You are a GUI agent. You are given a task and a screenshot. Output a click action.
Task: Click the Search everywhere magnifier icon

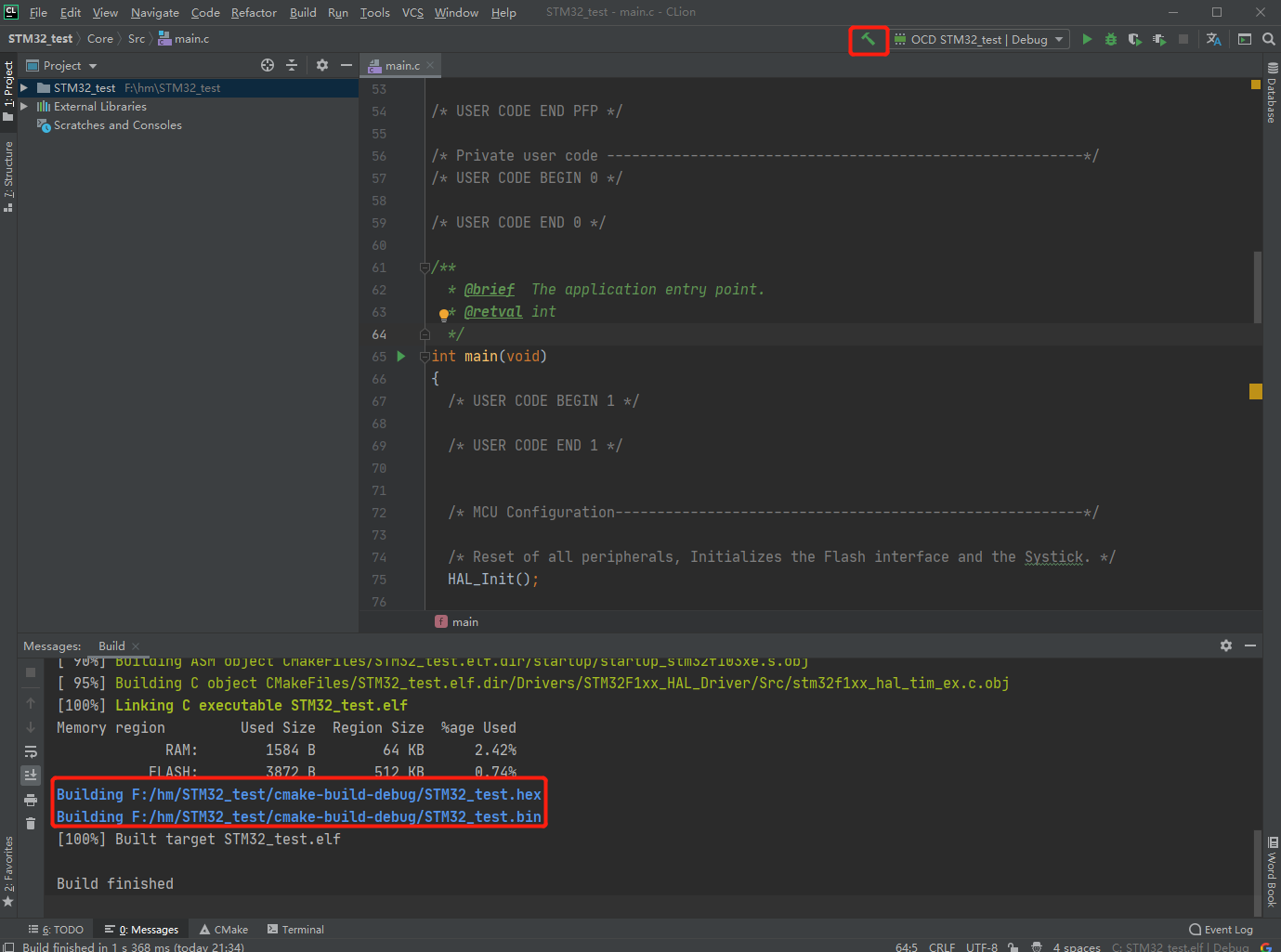[x=1269, y=39]
